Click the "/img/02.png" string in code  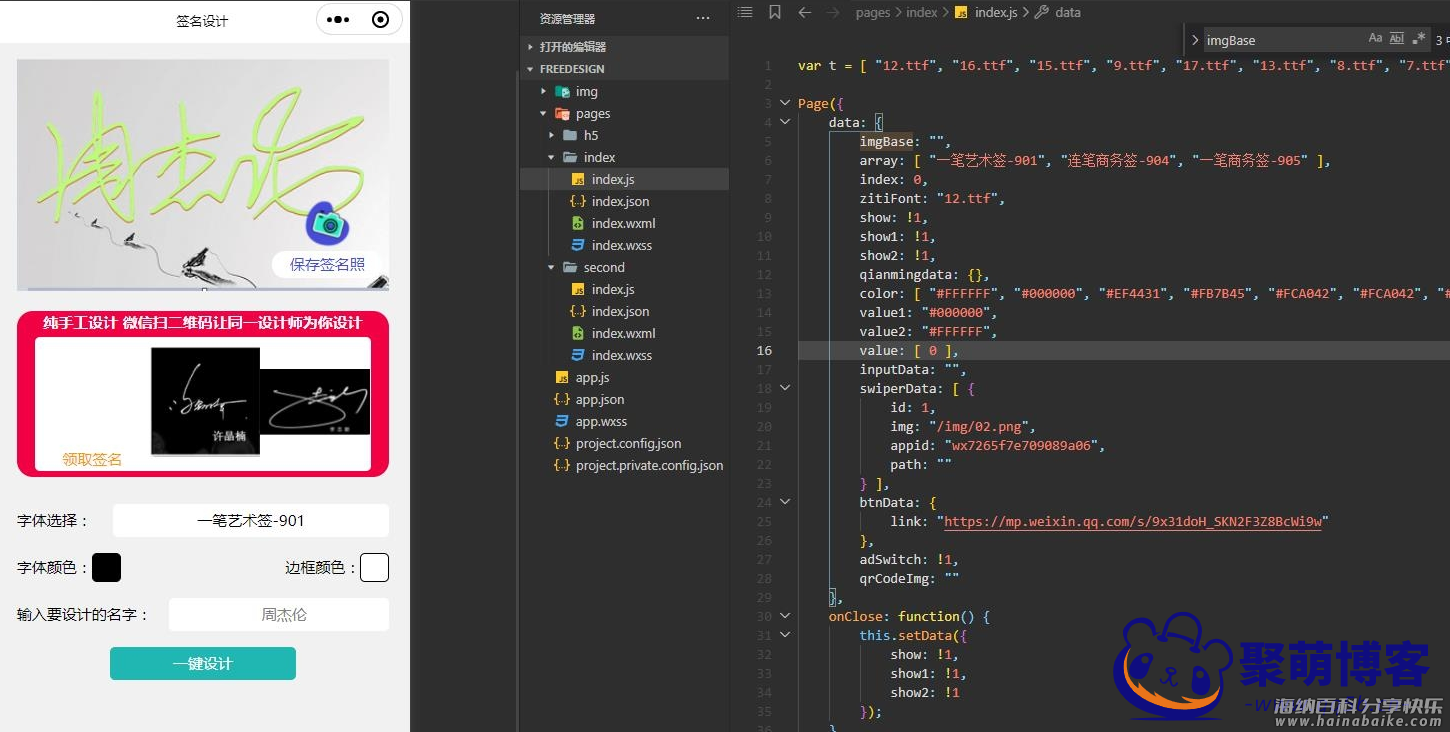click(981, 426)
